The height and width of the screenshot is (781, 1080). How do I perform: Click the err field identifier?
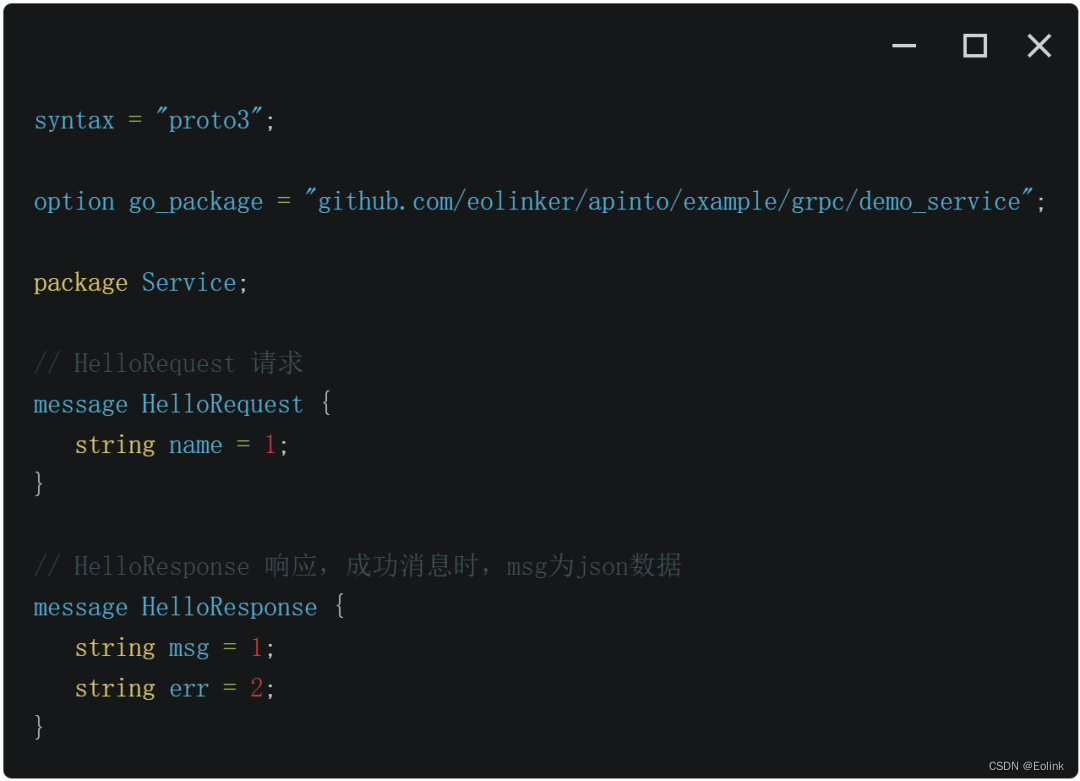click(x=189, y=688)
